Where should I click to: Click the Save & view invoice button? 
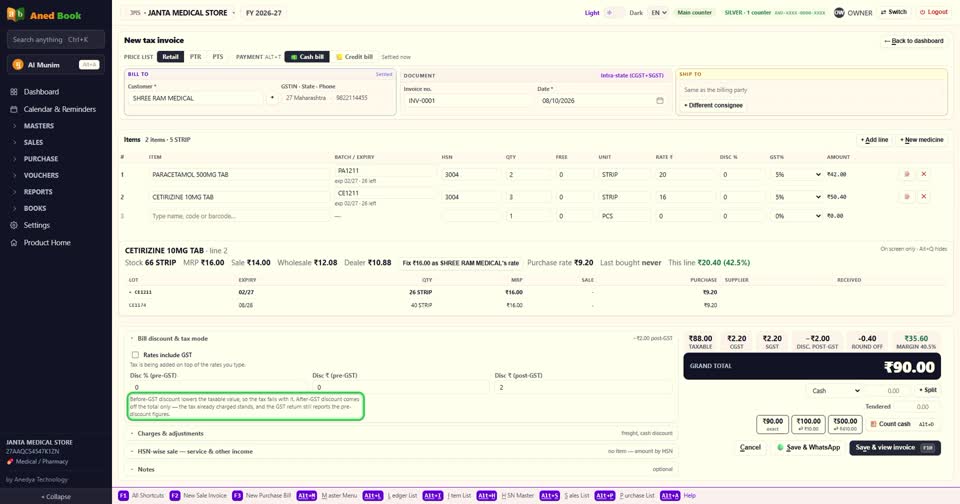tap(894, 448)
